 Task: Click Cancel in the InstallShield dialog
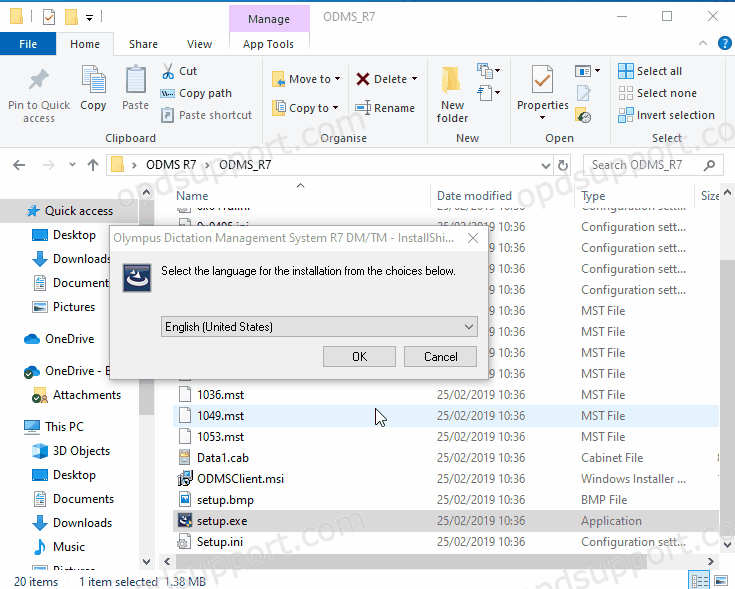point(441,357)
